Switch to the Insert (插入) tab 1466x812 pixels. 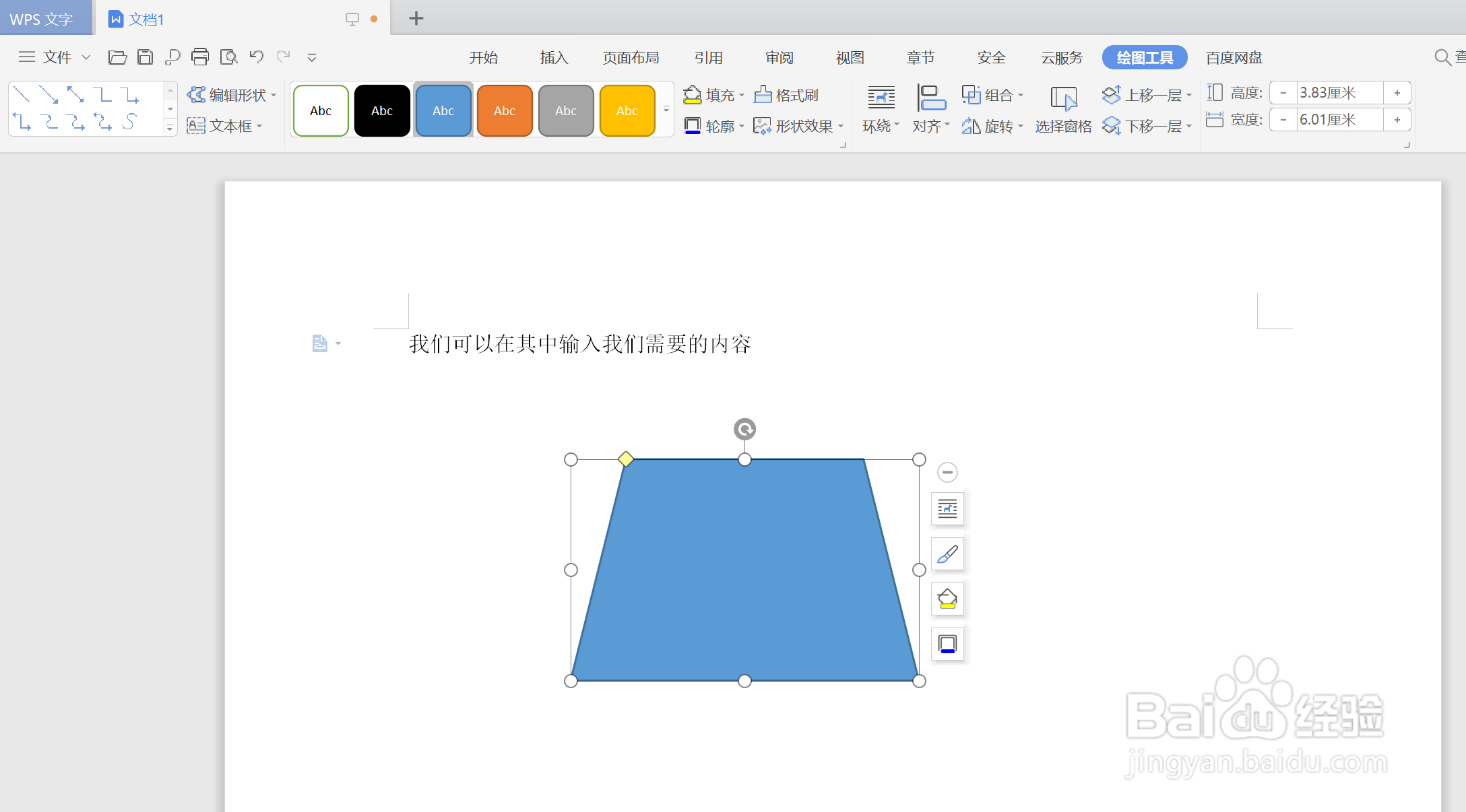pos(554,58)
